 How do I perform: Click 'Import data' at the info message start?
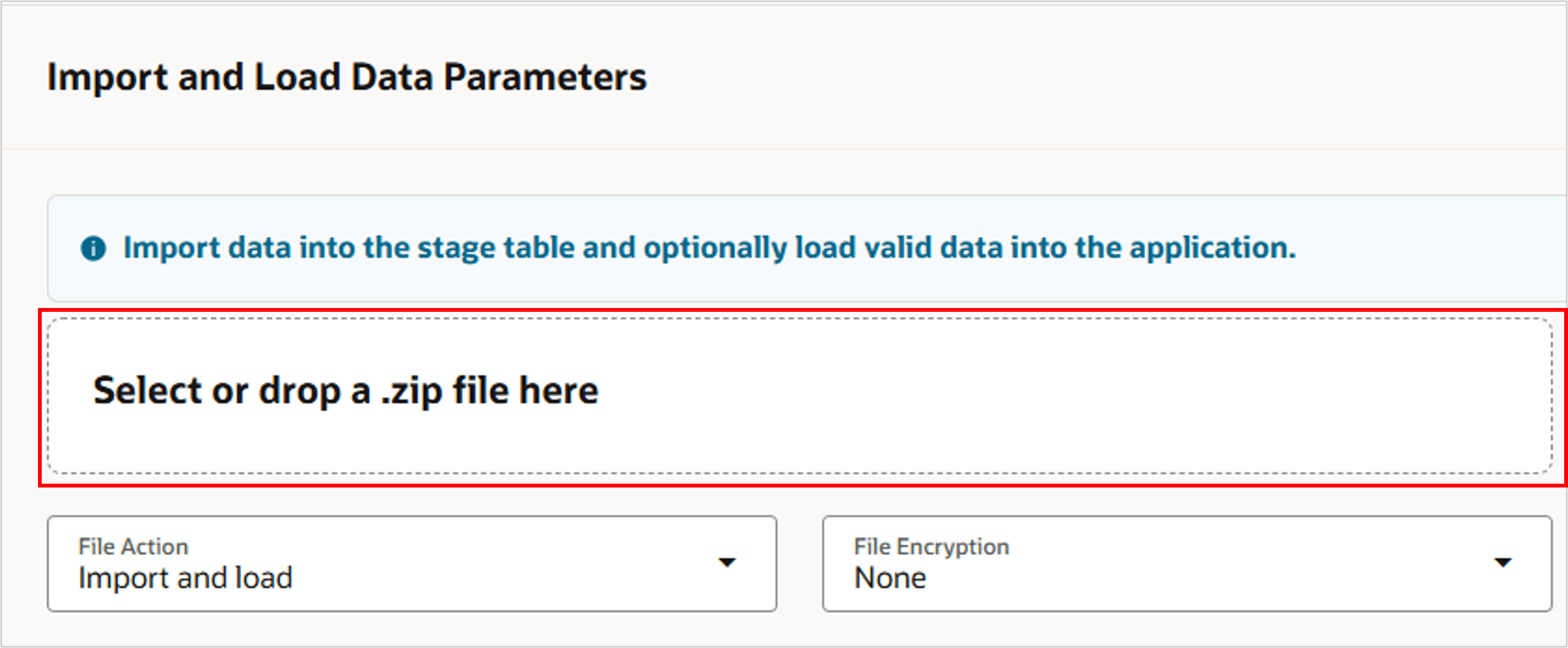coord(207,248)
